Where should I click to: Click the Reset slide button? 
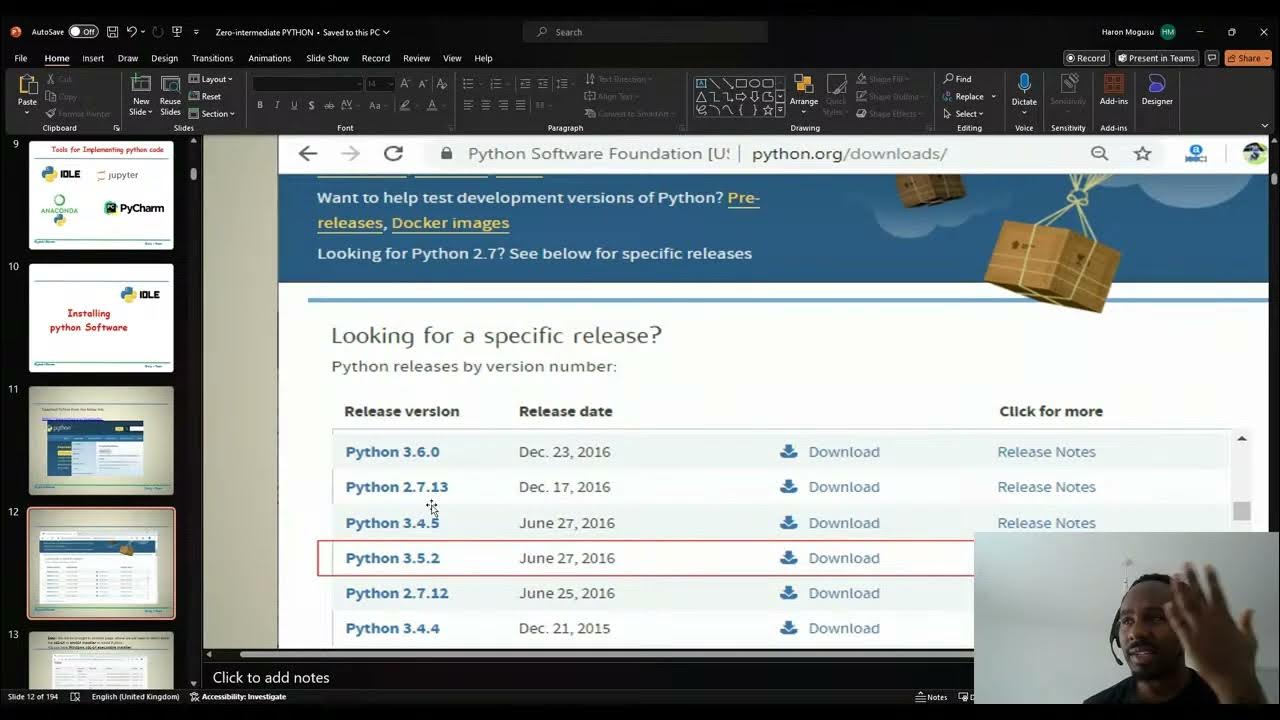click(204, 96)
